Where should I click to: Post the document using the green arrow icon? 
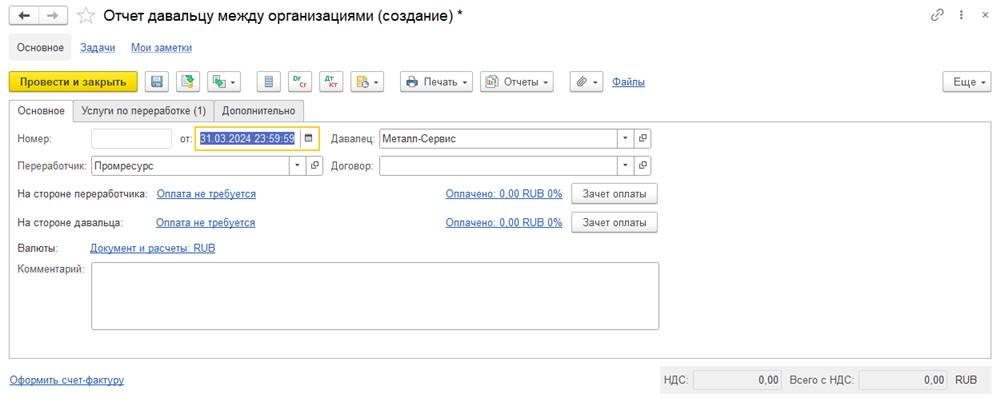click(x=188, y=82)
